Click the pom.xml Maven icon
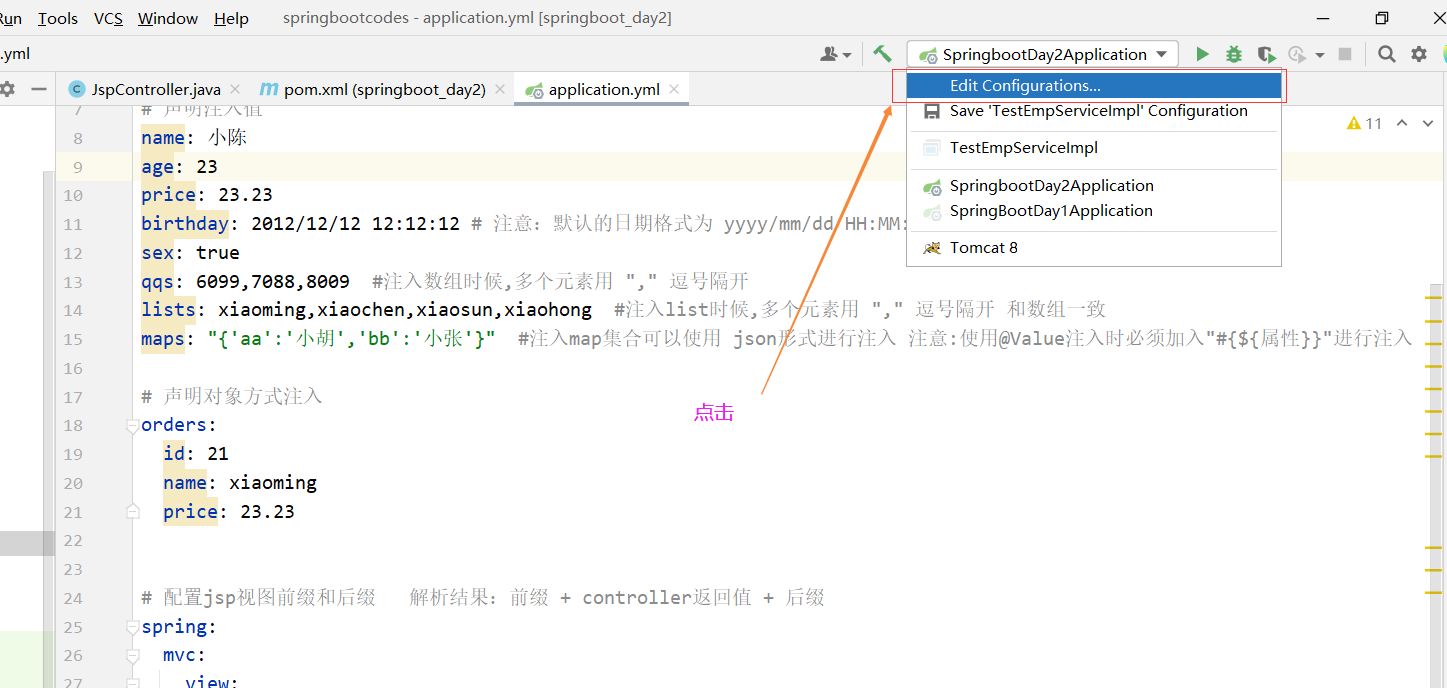1447x688 pixels. (268, 89)
